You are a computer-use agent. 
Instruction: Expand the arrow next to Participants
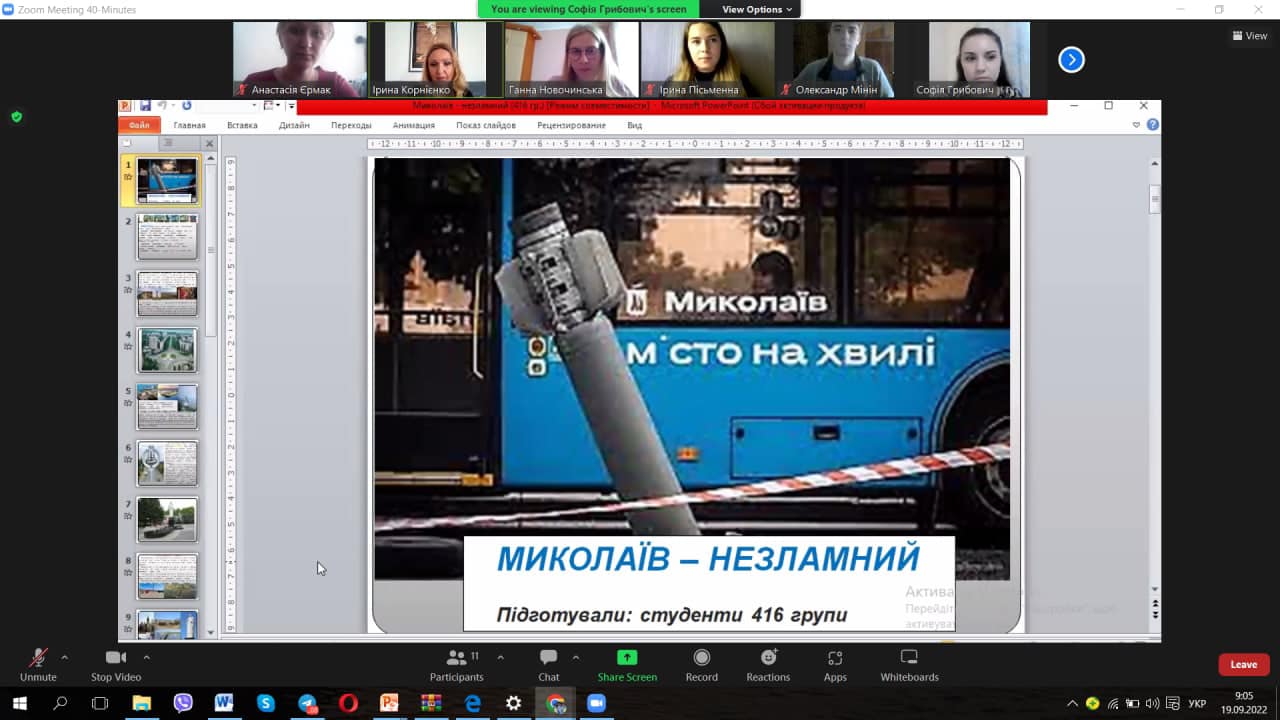point(500,657)
